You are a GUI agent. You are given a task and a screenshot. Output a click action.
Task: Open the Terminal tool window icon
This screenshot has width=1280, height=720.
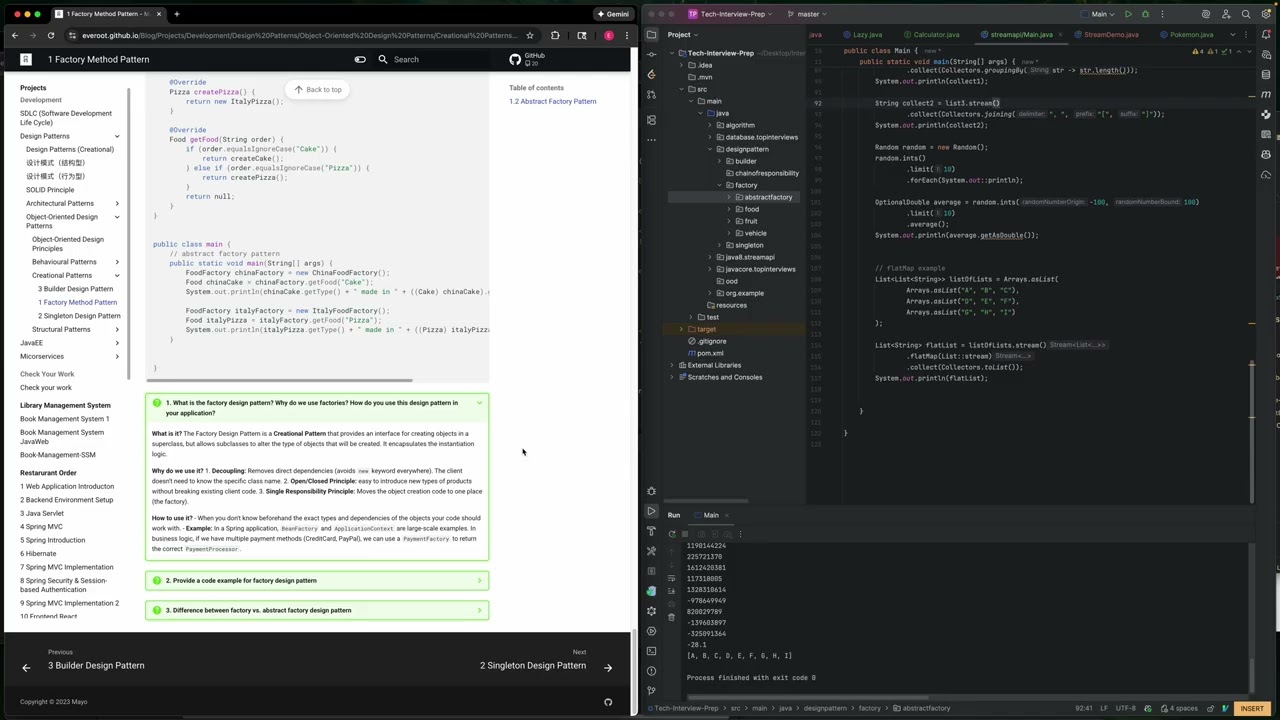(x=651, y=651)
